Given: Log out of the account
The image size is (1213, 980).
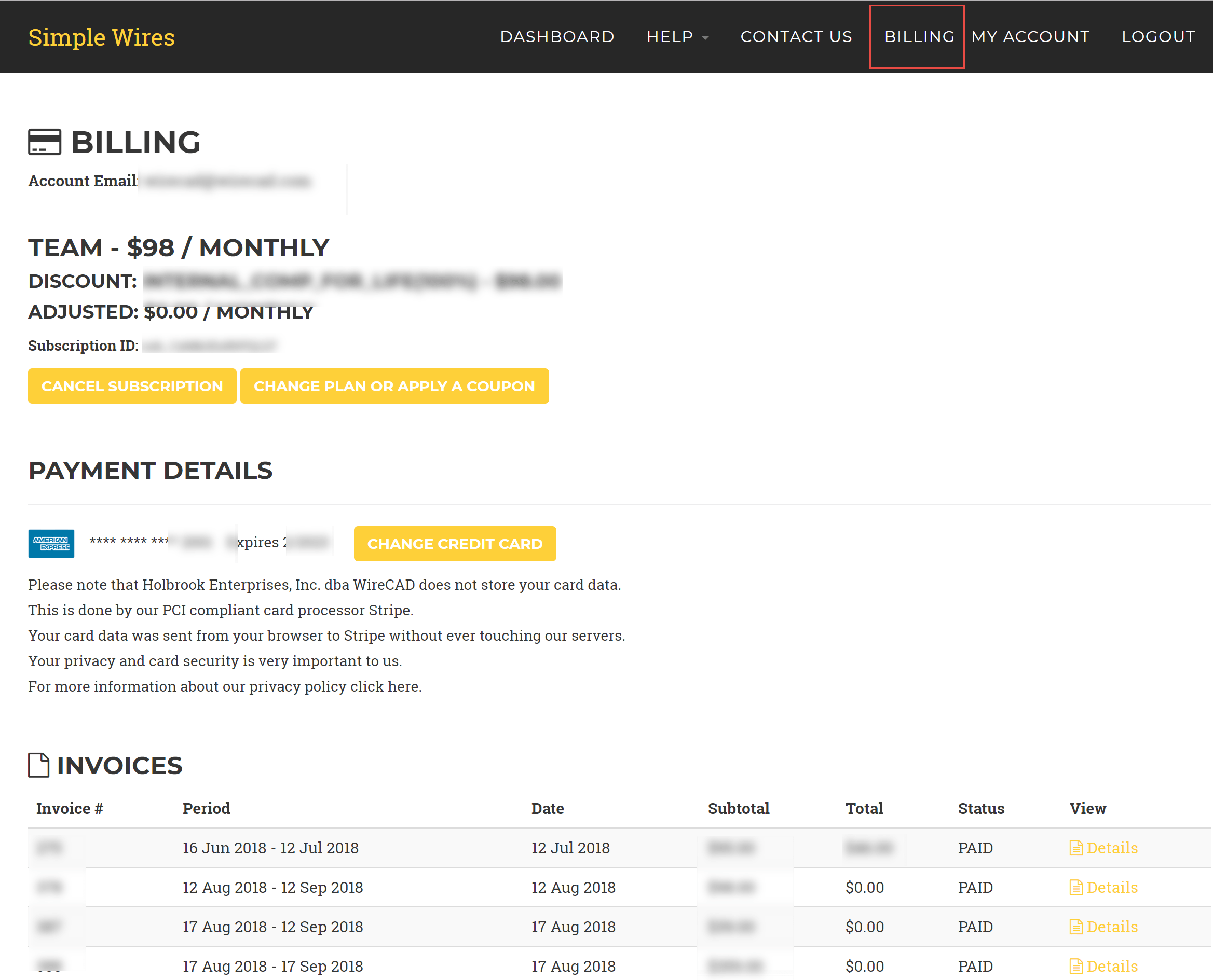Looking at the screenshot, I should point(1157,37).
